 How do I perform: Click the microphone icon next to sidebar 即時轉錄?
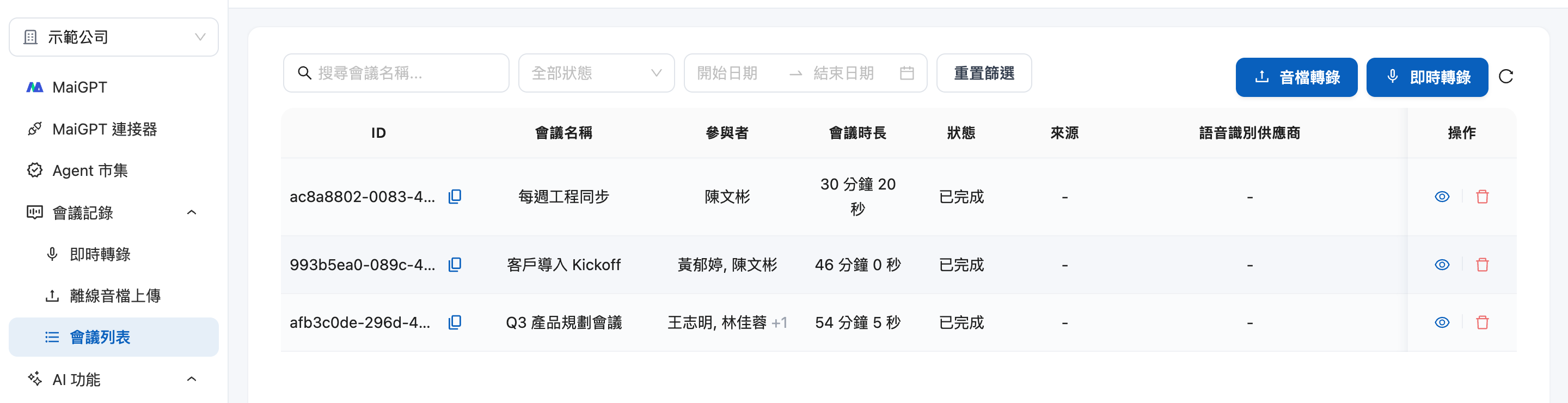pyautogui.click(x=52, y=254)
